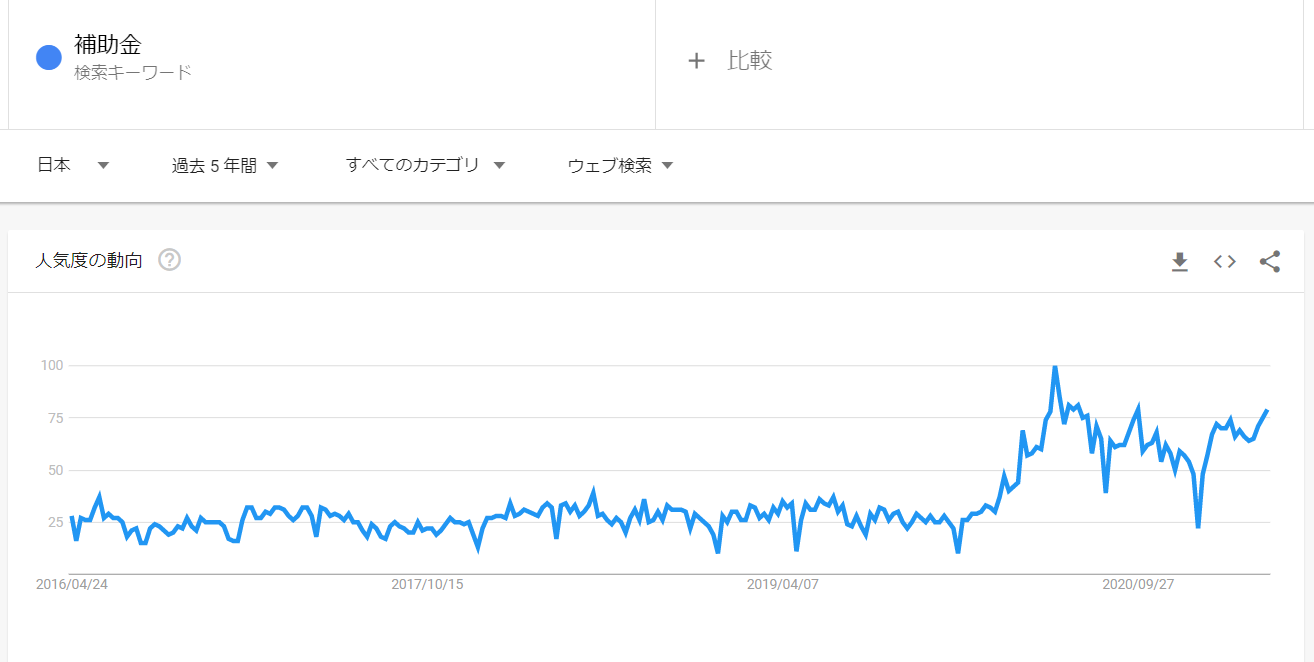Edit the 補助金 search term
Image resolution: width=1314 pixels, height=662 pixels.
[108, 45]
